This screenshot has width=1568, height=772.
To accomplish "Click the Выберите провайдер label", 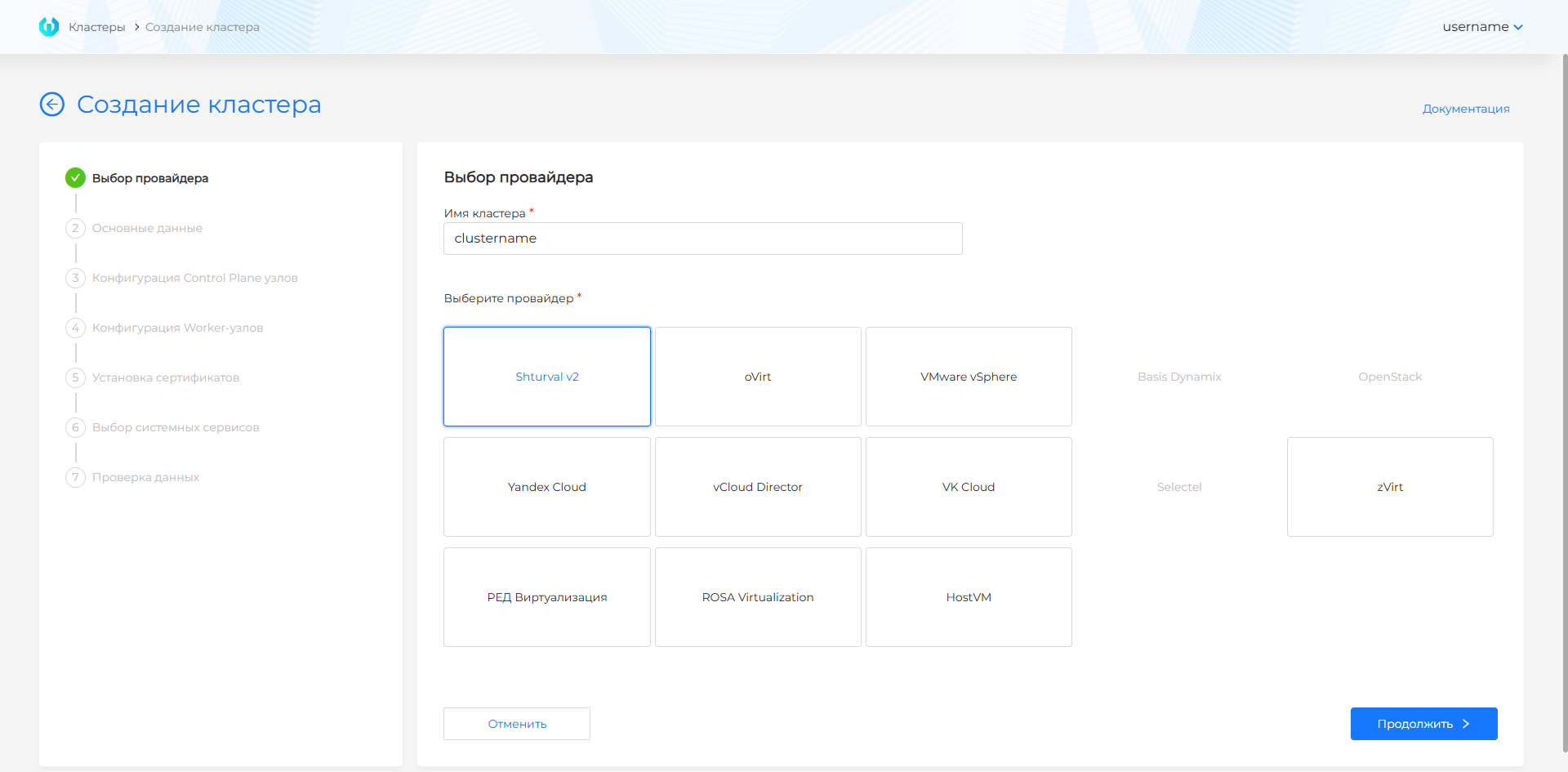I will pos(509,298).
